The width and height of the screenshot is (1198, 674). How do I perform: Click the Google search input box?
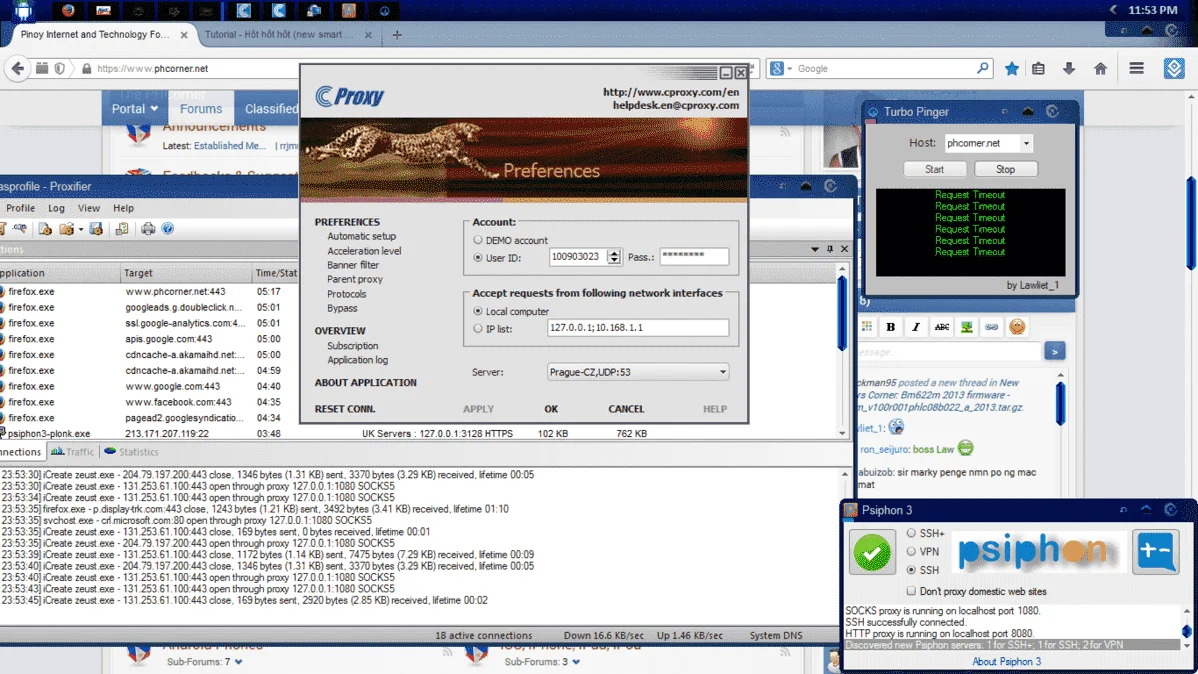[x=884, y=69]
